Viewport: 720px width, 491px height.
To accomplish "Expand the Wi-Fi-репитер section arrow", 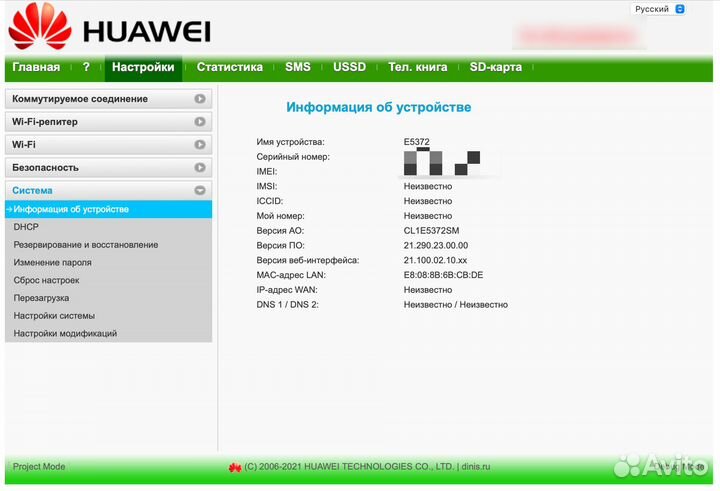I will pyautogui.click(x=200, y=122).
